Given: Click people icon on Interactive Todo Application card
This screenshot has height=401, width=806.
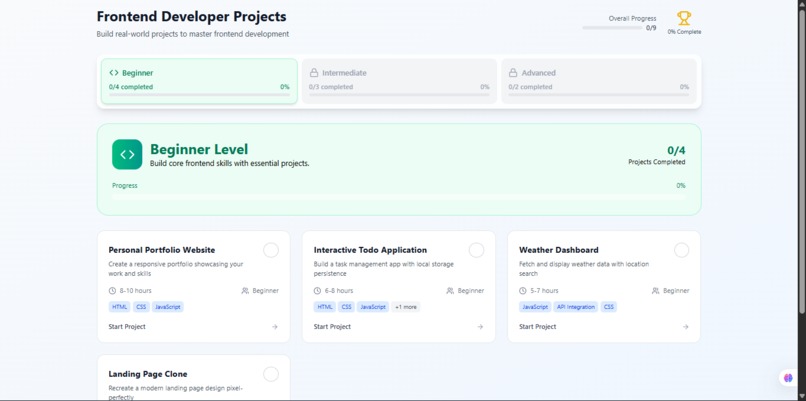Looking at the screenshot, I should (450, 291).
